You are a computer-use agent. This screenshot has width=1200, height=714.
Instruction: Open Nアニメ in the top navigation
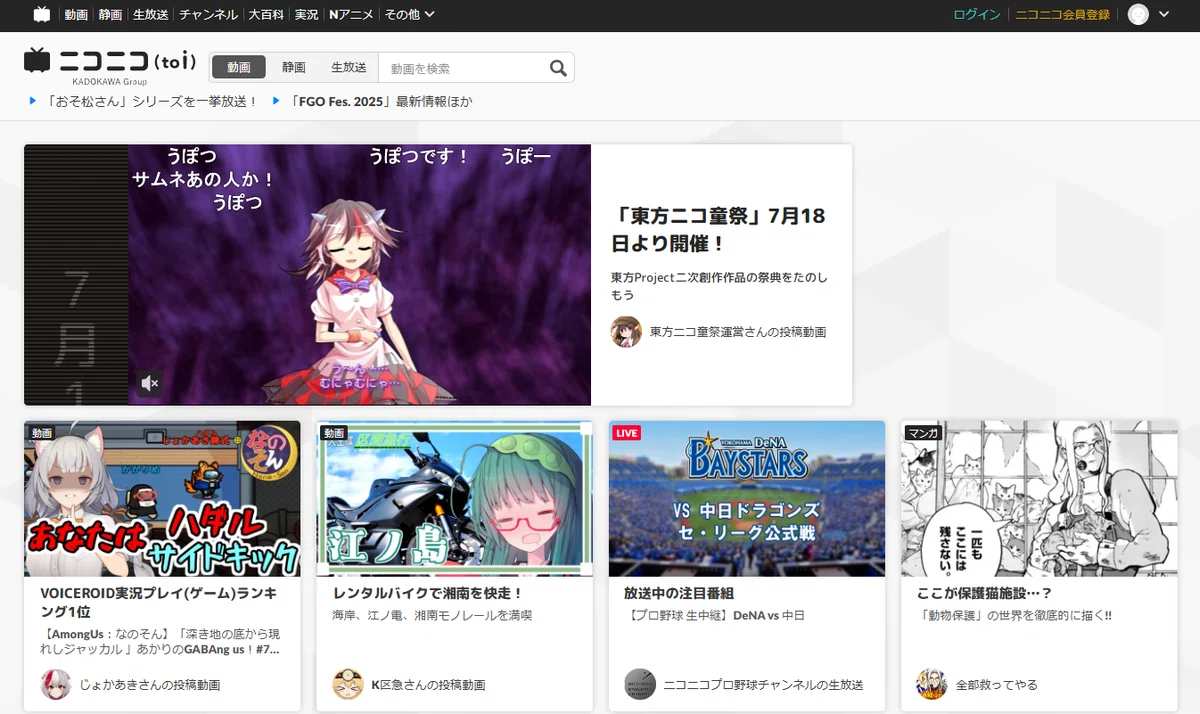coord(352,14)
